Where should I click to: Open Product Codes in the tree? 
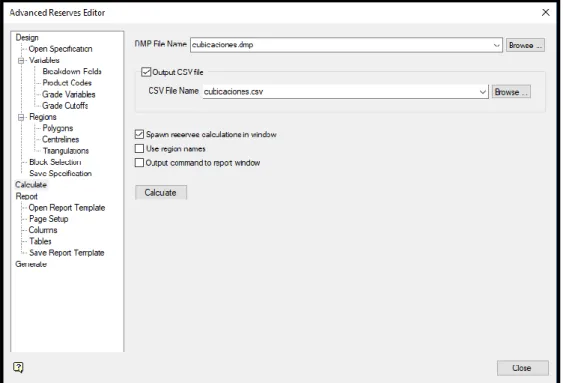[x=67, y=83]
